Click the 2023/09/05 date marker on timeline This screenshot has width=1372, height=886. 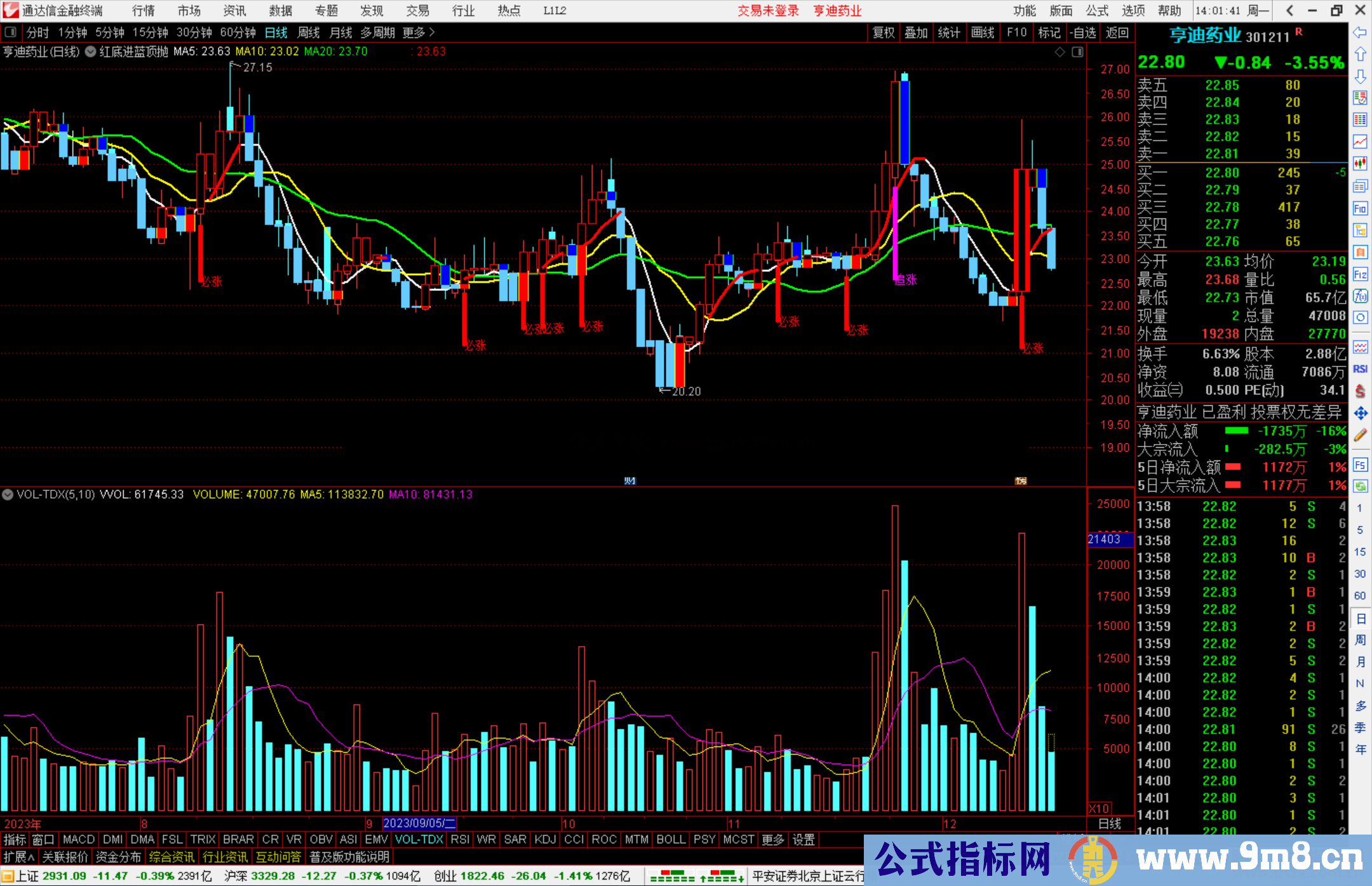coord(419,823)
